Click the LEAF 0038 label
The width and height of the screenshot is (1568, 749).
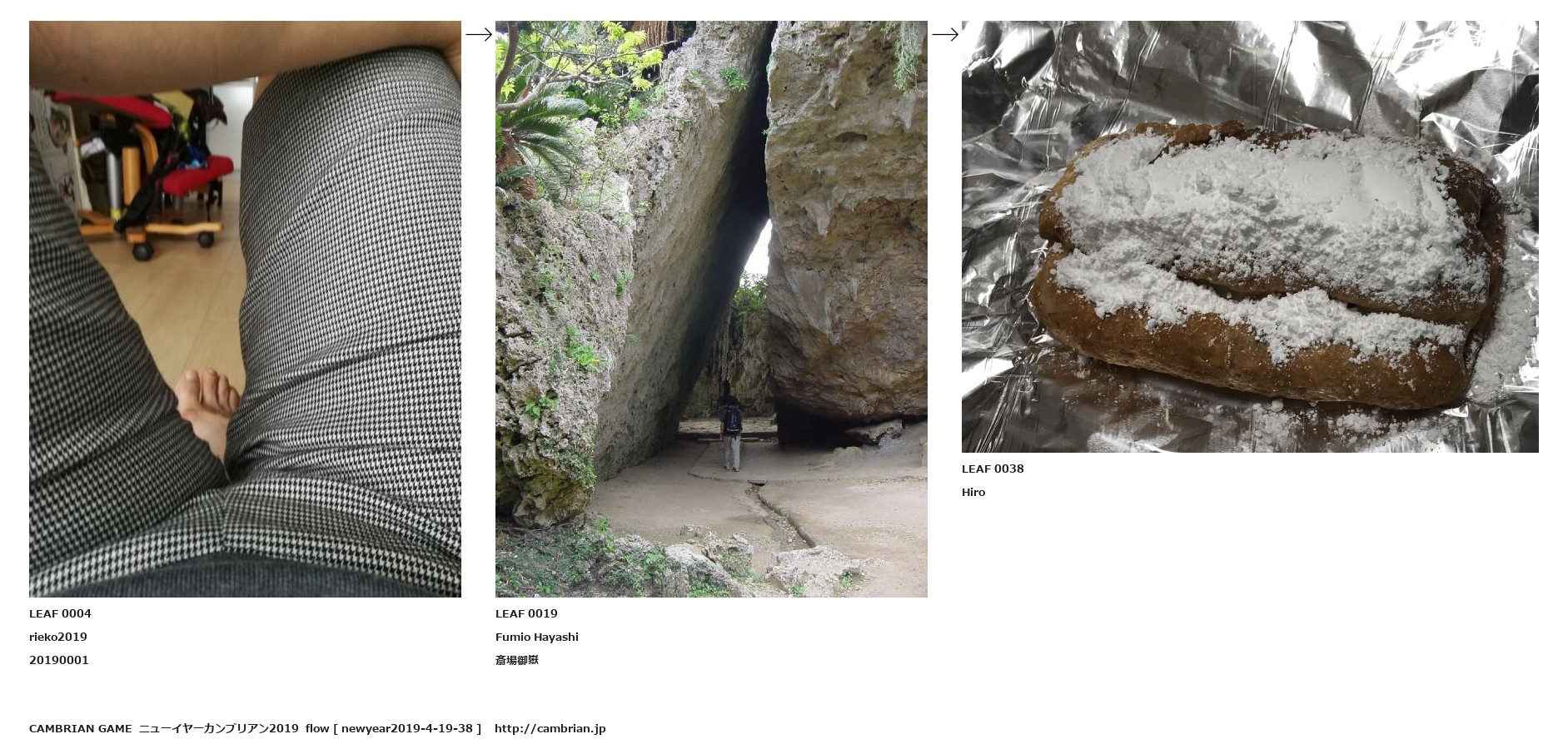coord(993,469)
